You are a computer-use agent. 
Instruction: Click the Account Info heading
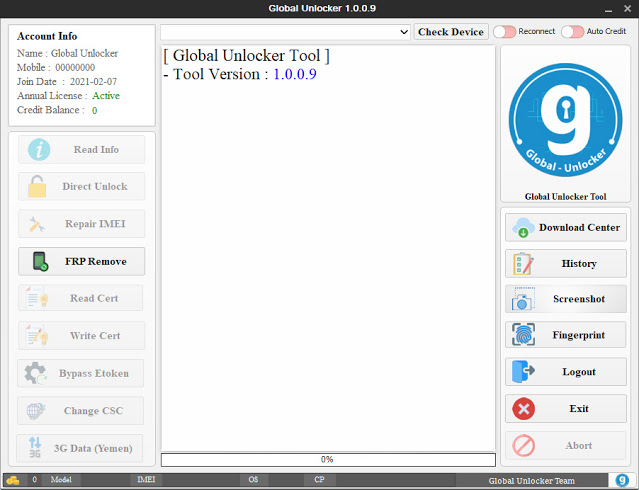tap(47, 36)
